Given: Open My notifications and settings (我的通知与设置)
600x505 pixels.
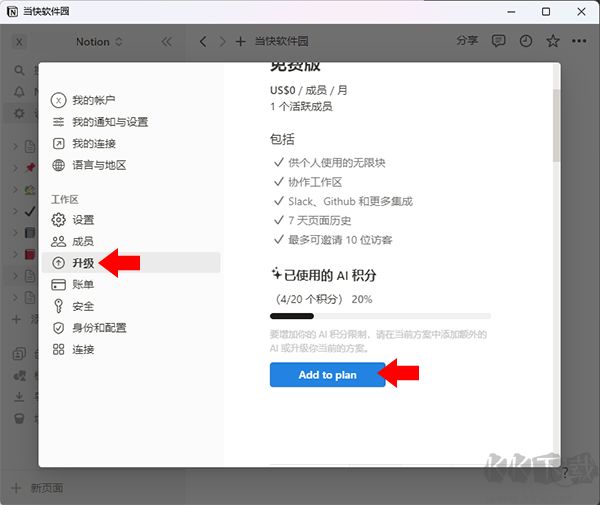Looking at the screenshot, I should point(99,122).
